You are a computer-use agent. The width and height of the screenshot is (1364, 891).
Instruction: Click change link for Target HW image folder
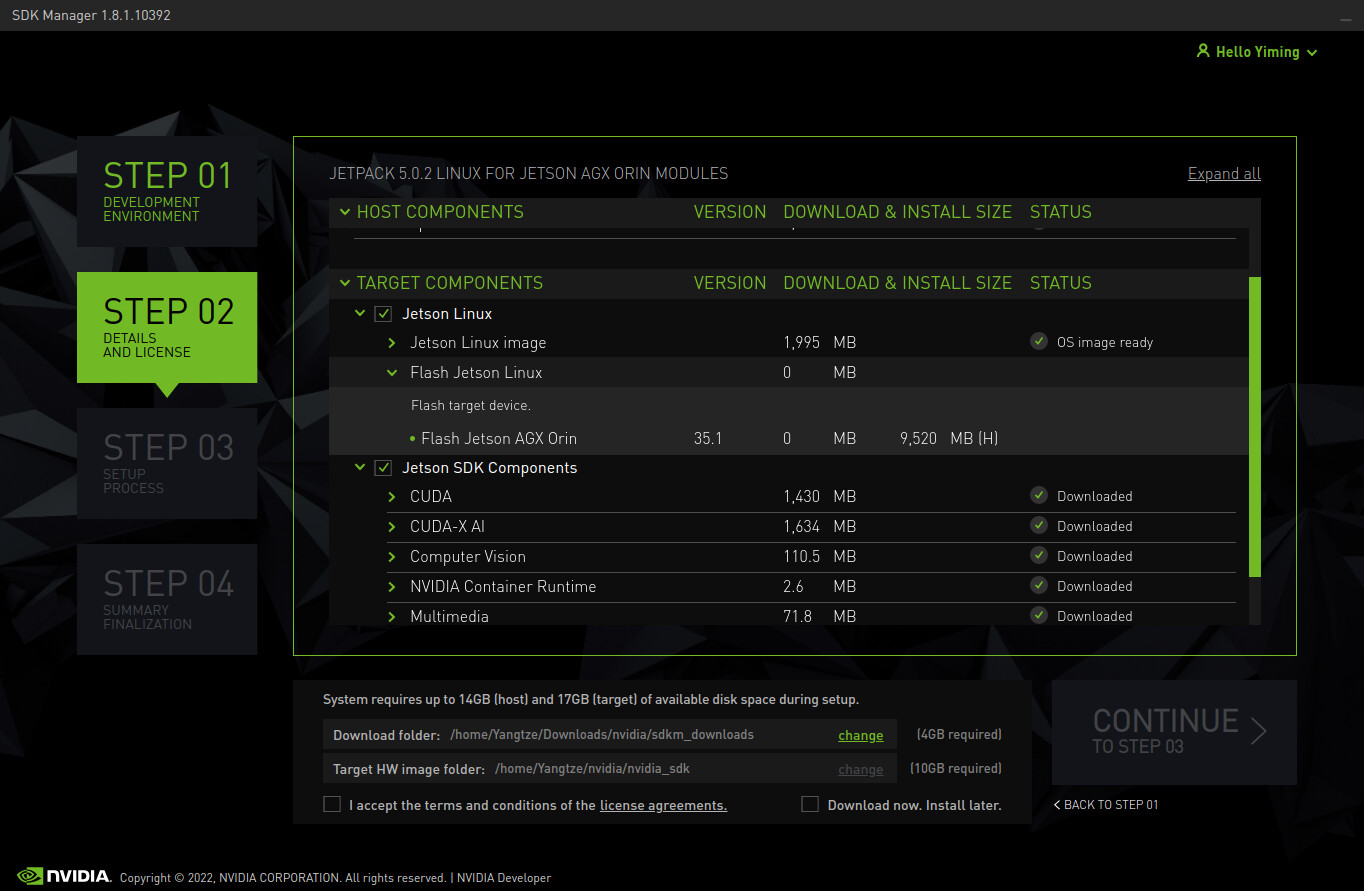[x=860, y=769]
